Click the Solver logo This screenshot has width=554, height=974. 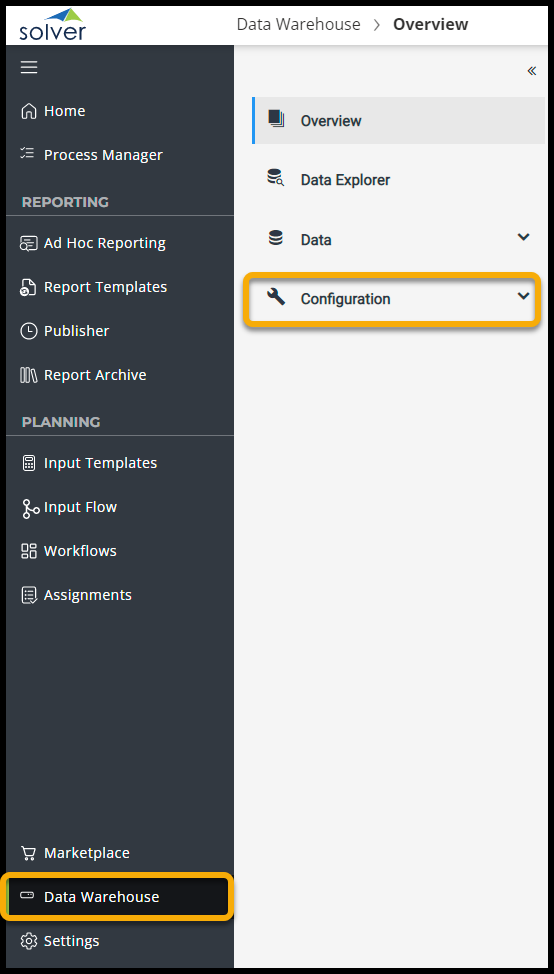click(x=53, y=24)
